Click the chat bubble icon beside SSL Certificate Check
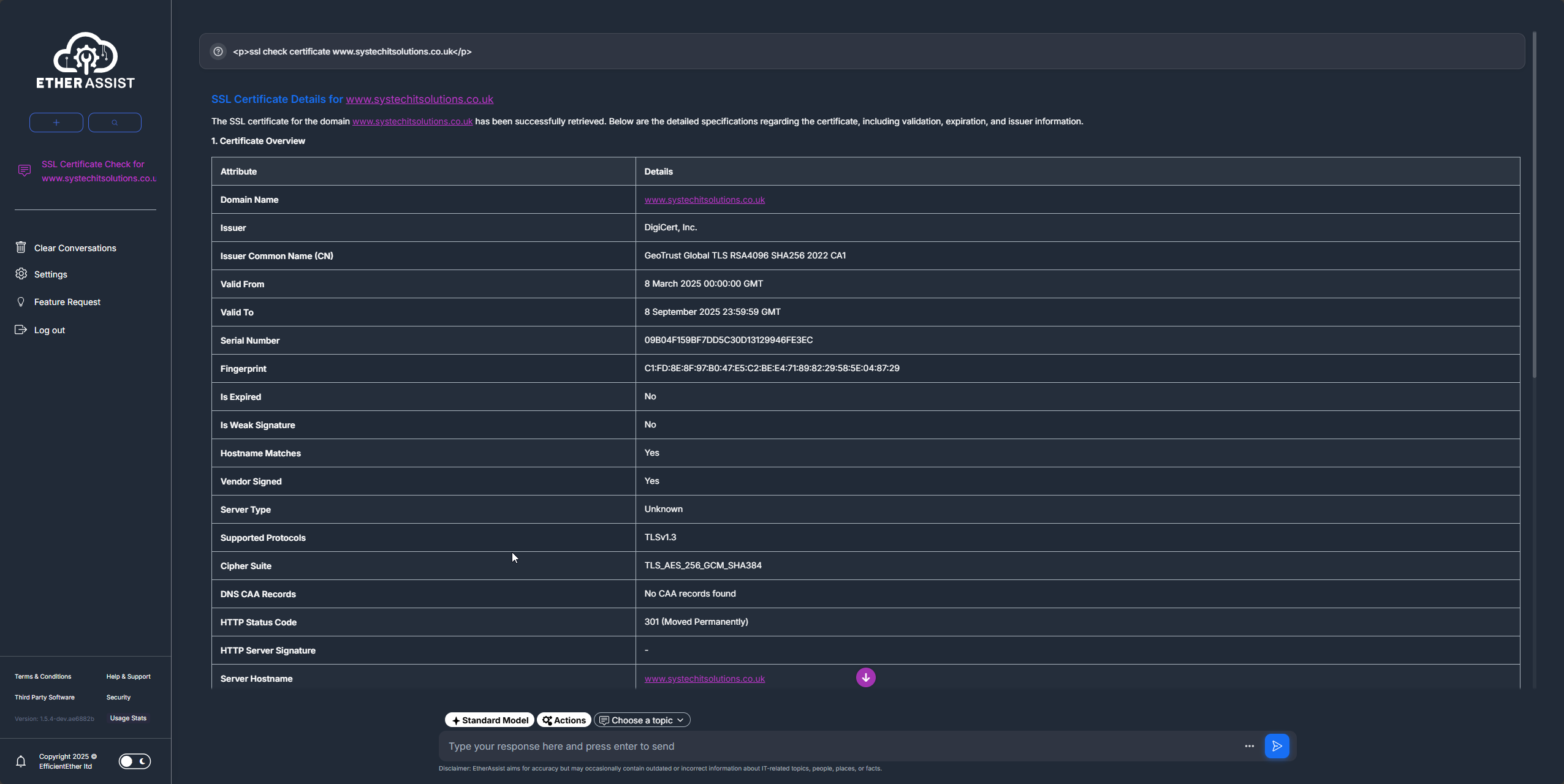This screenshot has width=1564, height=784. coord(25,170)
